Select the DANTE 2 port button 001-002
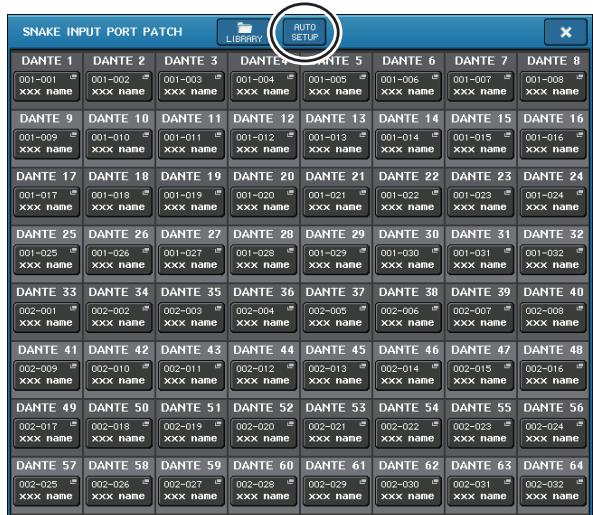Image resolution: width=593 pixels, height=515 pixels. point(119,86)
